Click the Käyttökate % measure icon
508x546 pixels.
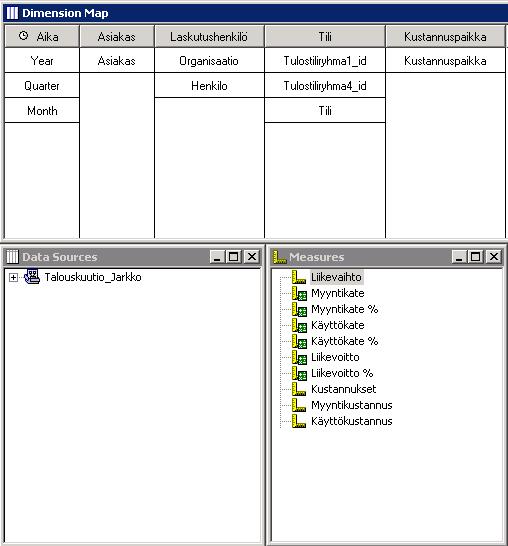[299, 341]
